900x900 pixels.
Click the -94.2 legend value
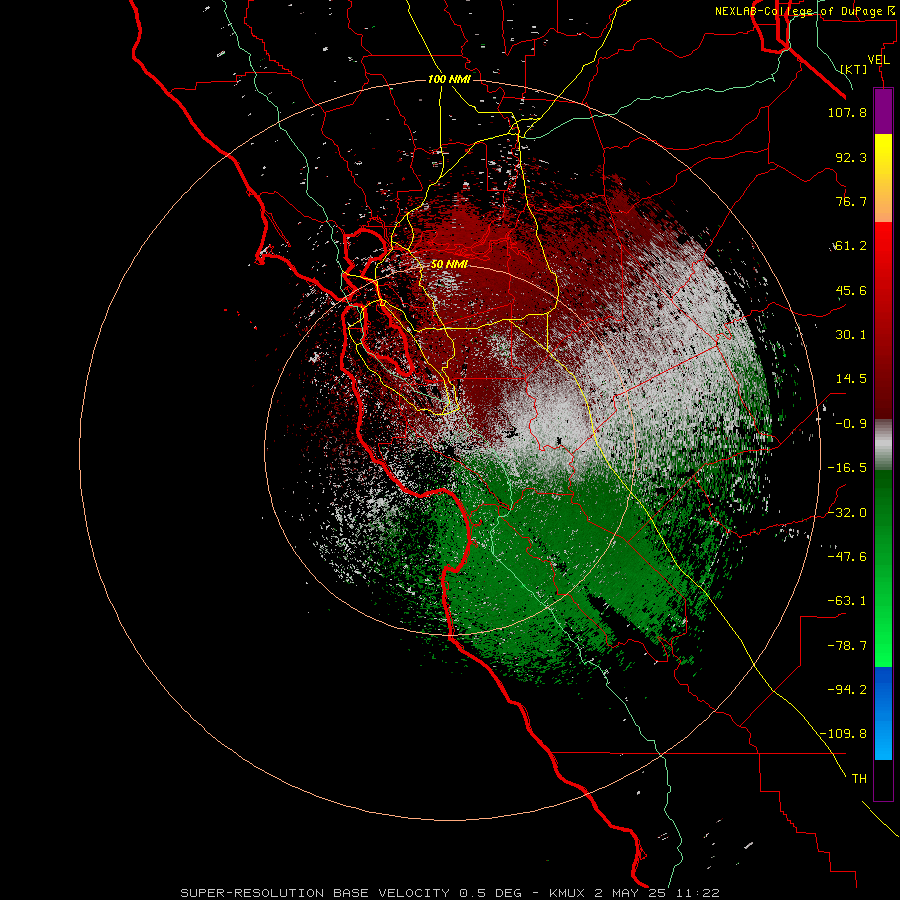click(x=847, y=690)
